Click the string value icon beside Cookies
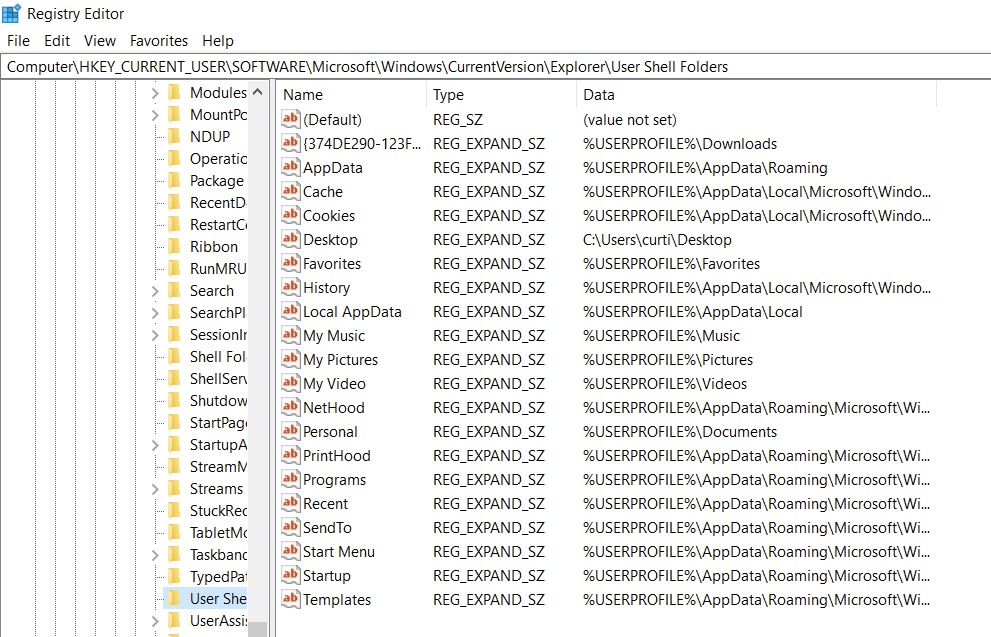The image size is (991, 637). click(290, 215)
